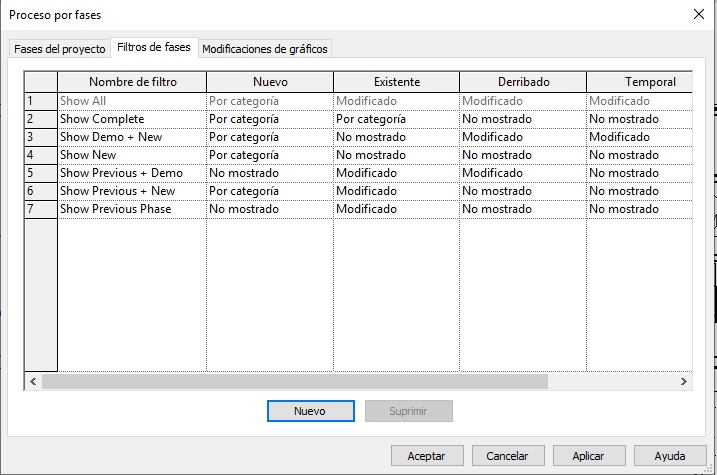Open Nuevo dropdown for Show New row
The height and width of the screenshot is (475, 717).
click(x=269, y=155)
